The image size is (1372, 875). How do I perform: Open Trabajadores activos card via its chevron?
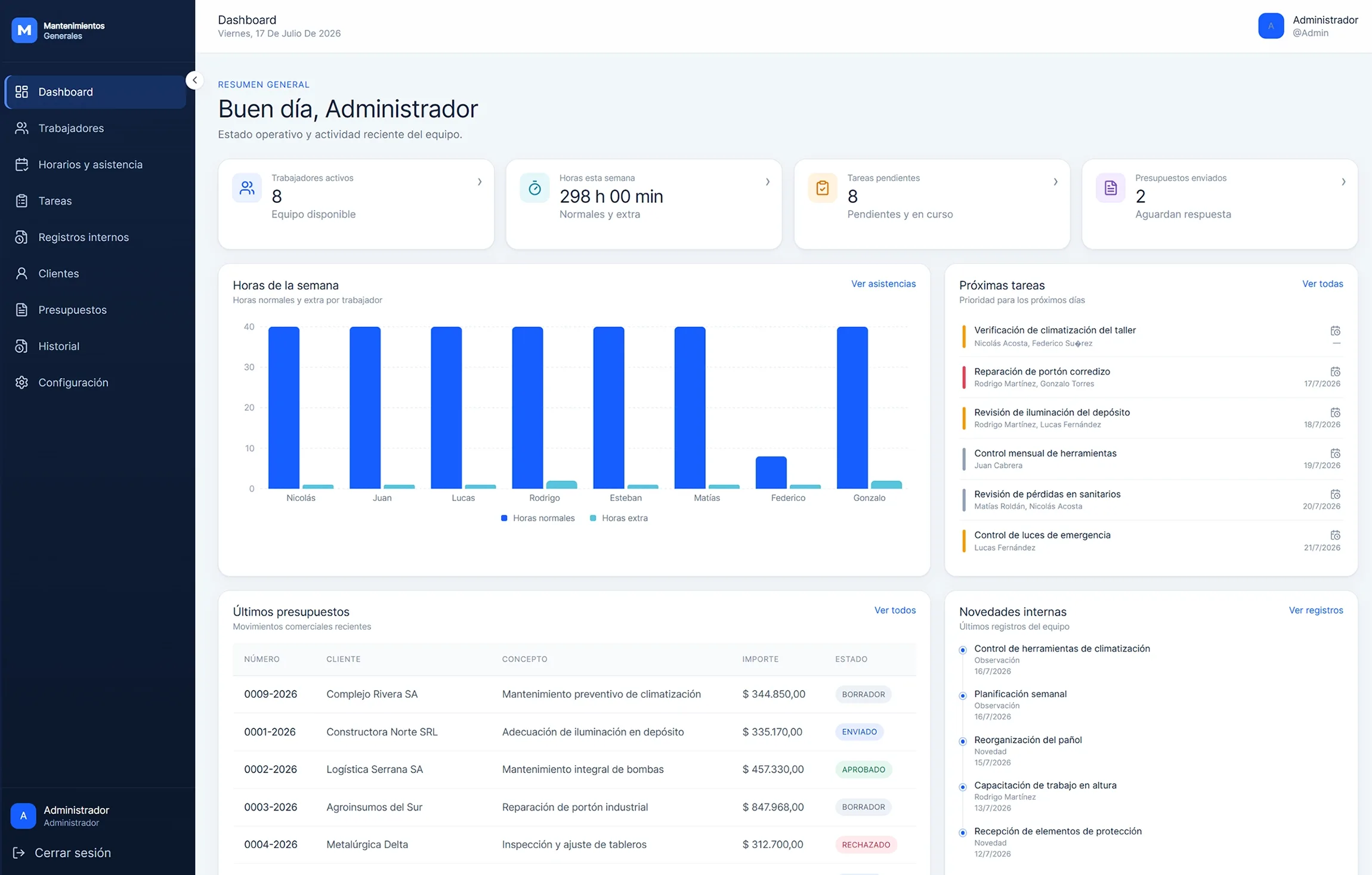[480, 182]
